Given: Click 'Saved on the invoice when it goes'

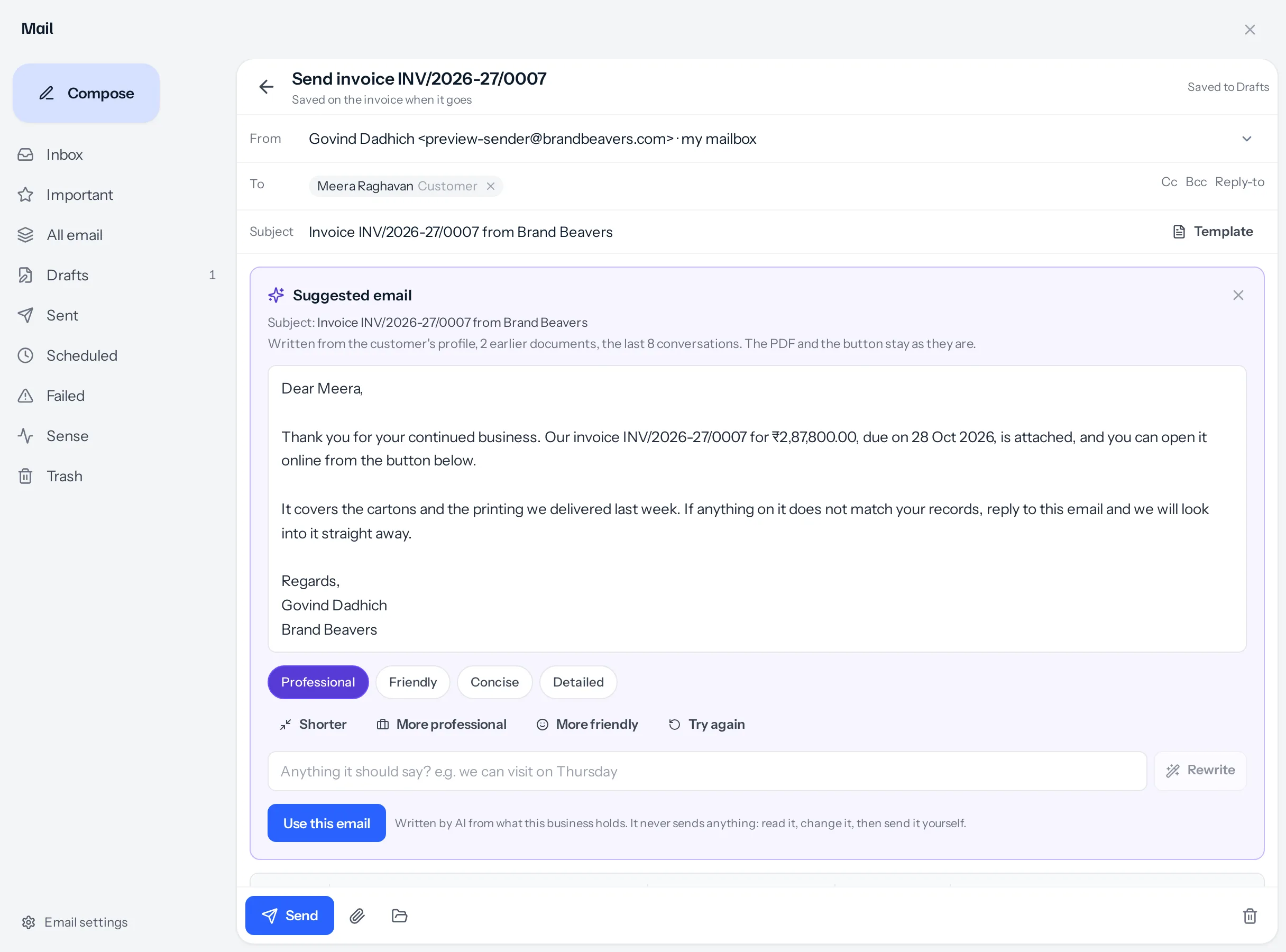Looking at the screenshot, I should (382, 99).
